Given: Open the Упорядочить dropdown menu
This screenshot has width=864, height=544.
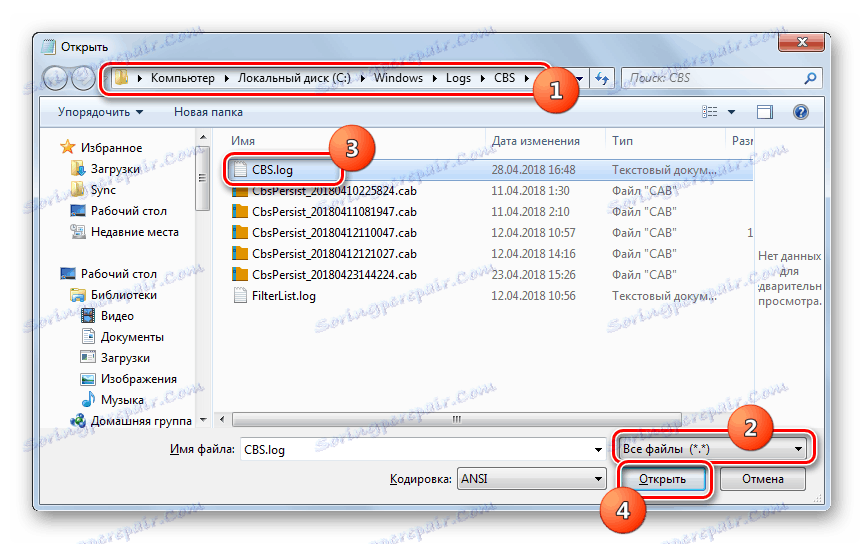Looking at the screenshot, I should pos(100,112).
